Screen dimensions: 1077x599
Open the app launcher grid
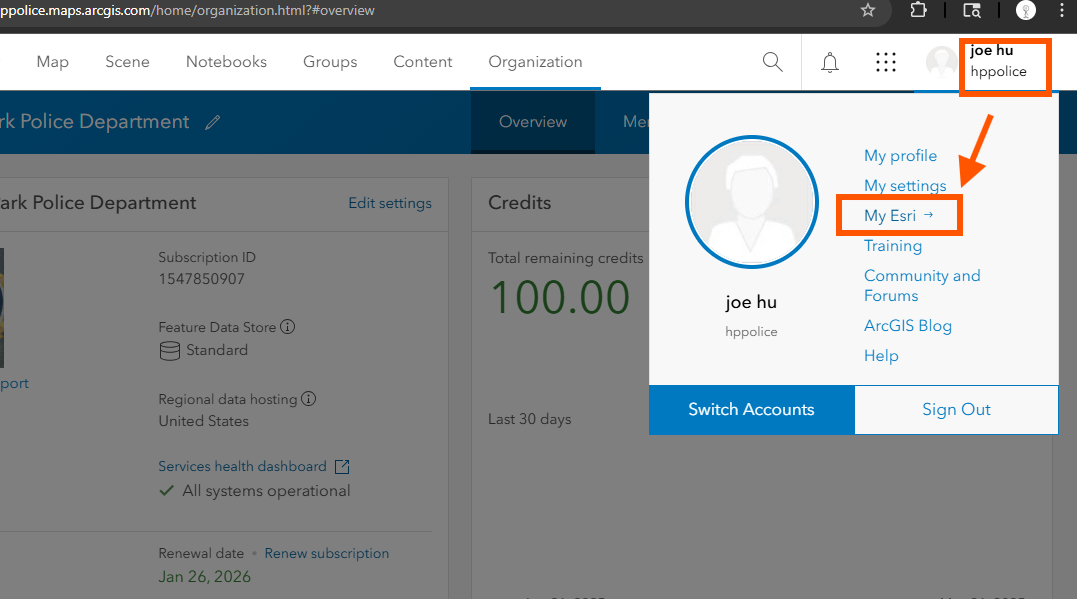coord(886,63)
